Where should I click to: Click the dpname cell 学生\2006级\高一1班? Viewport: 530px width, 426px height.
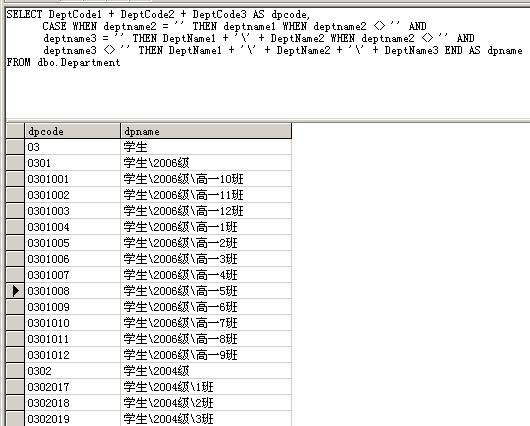click(x=206, y=227)
